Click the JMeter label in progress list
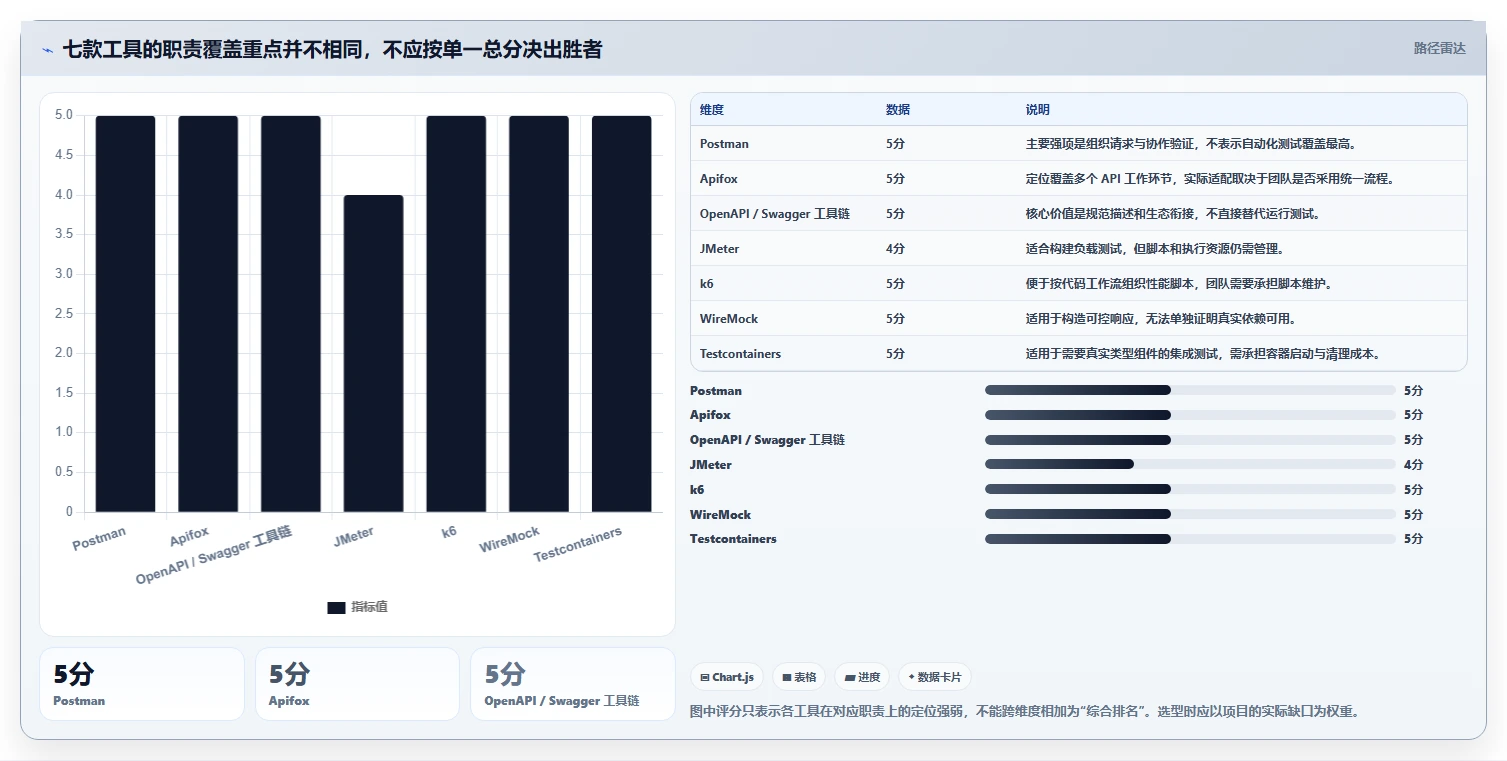 pos(711,465)
